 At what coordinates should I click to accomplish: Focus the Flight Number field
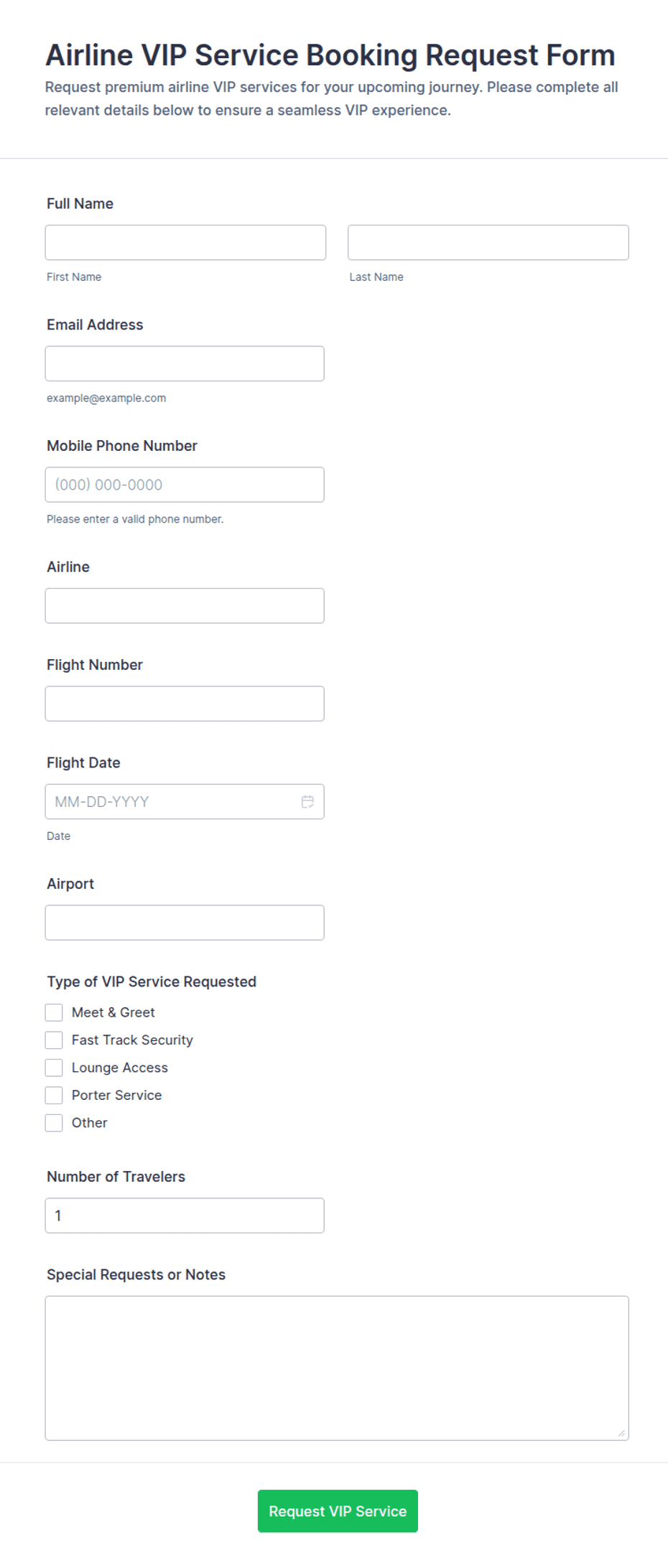pyautogui.click(x=185, y=704)
